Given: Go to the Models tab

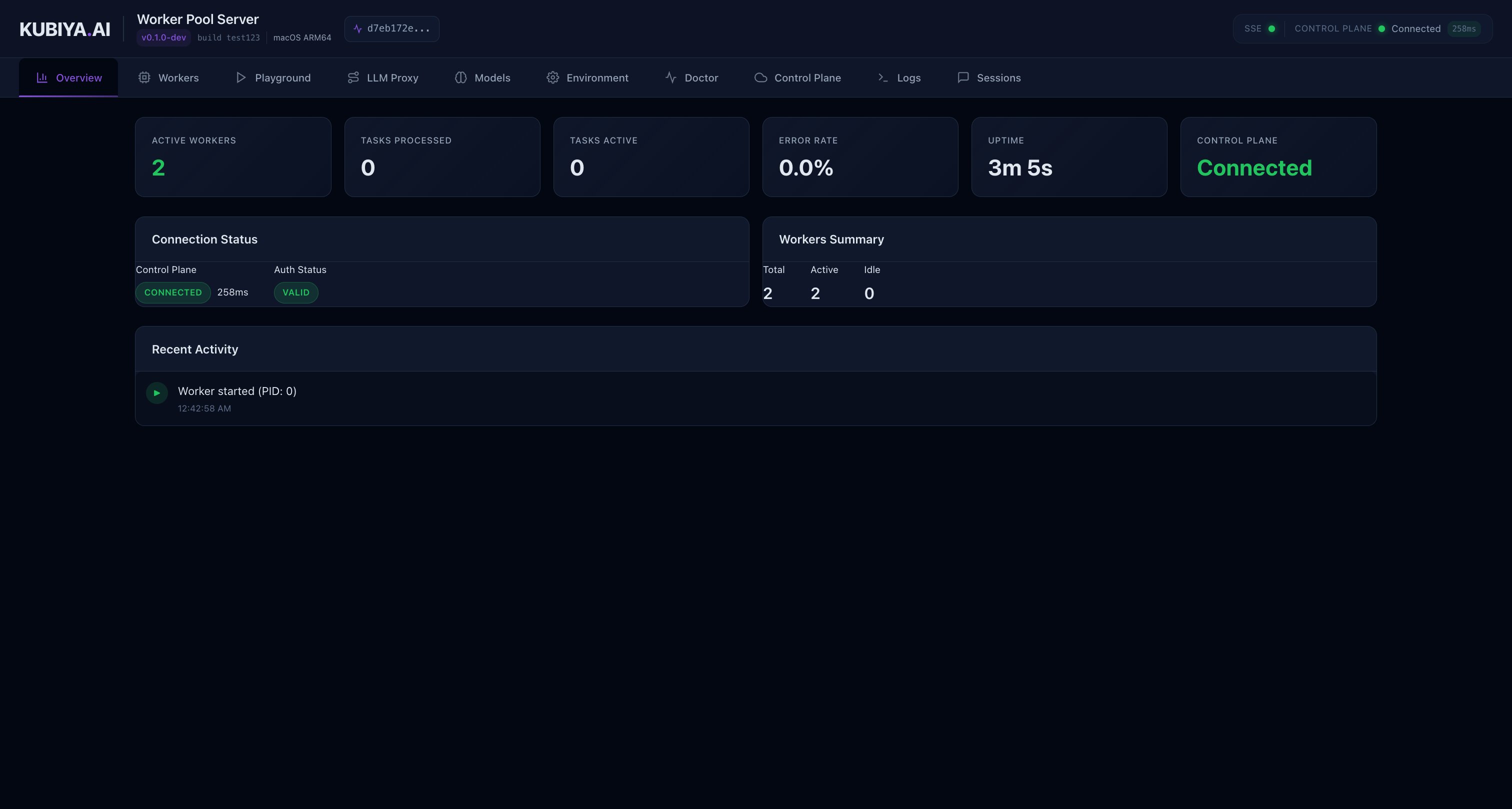Looking at the screenshot, I should point(482,77).
